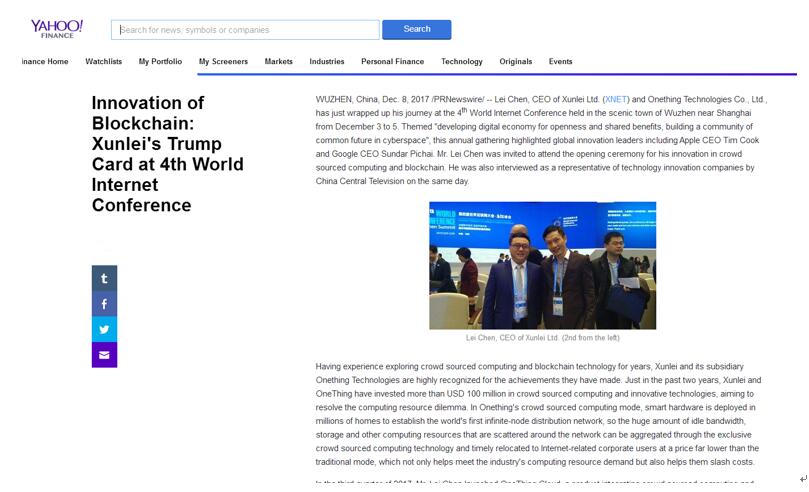Screen dimensions: 809x492
Task: Open My Portfolio in the nav bar
Action: pyautogui.click(x=160, y=62)
